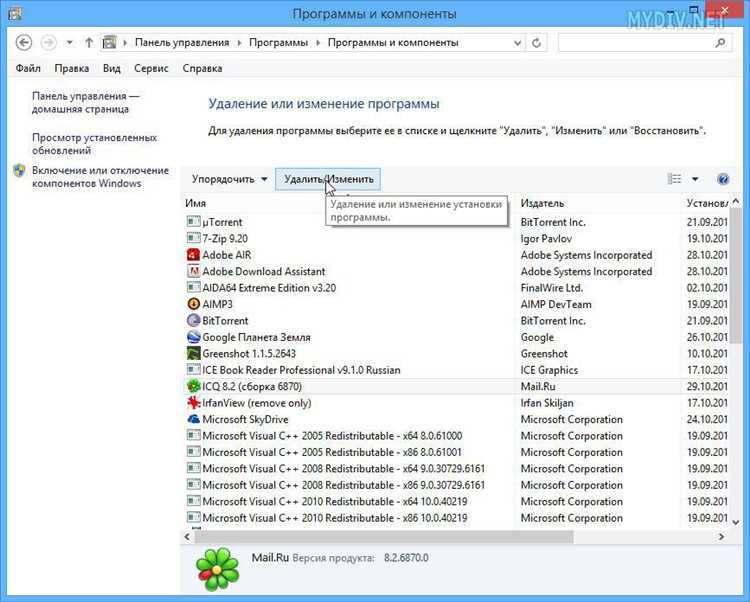750x602 pixels.
Task: Click publisher AIMP DevTeam cell
Action: 556,304
